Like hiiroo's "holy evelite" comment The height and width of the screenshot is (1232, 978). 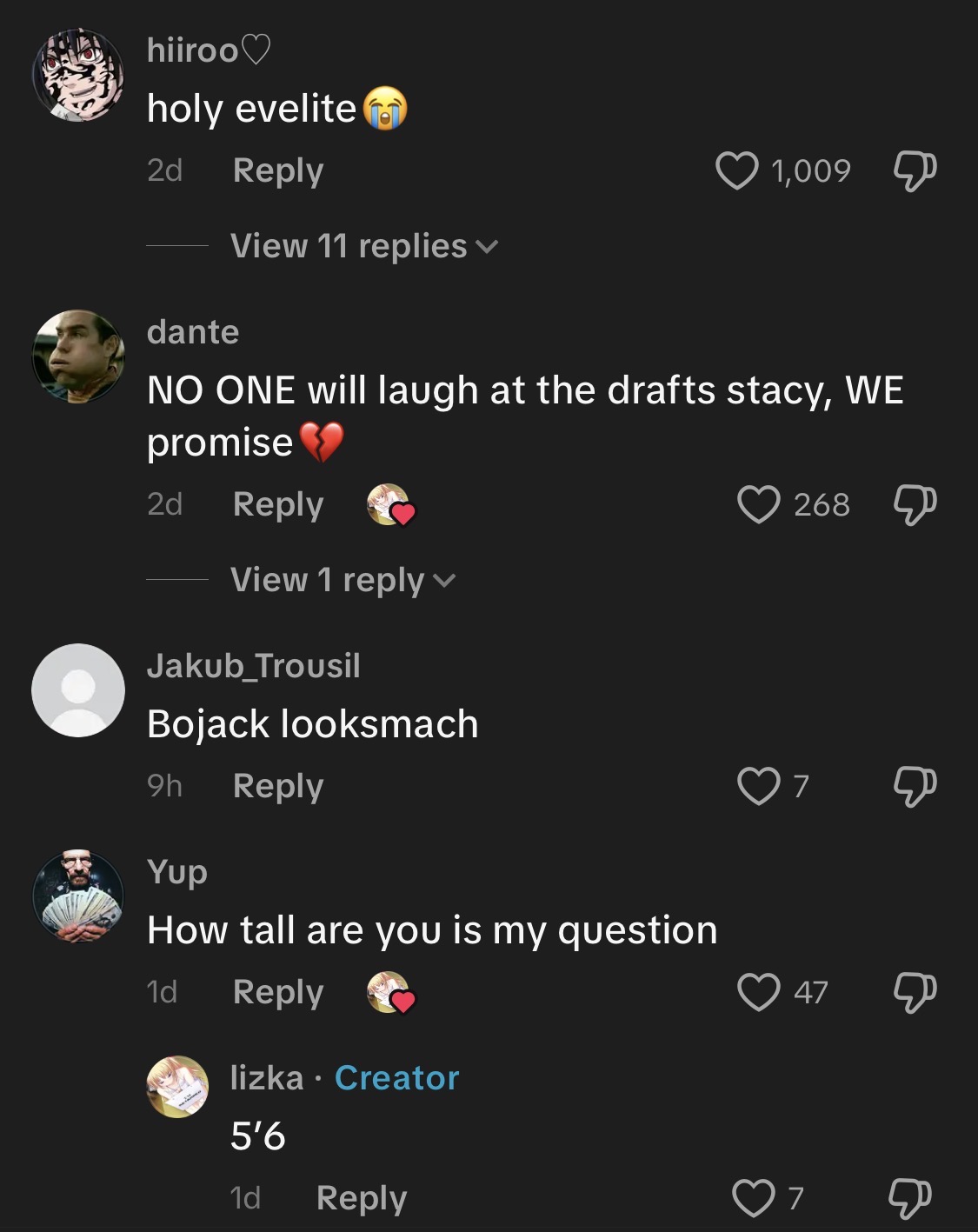[x=736, y=170]
